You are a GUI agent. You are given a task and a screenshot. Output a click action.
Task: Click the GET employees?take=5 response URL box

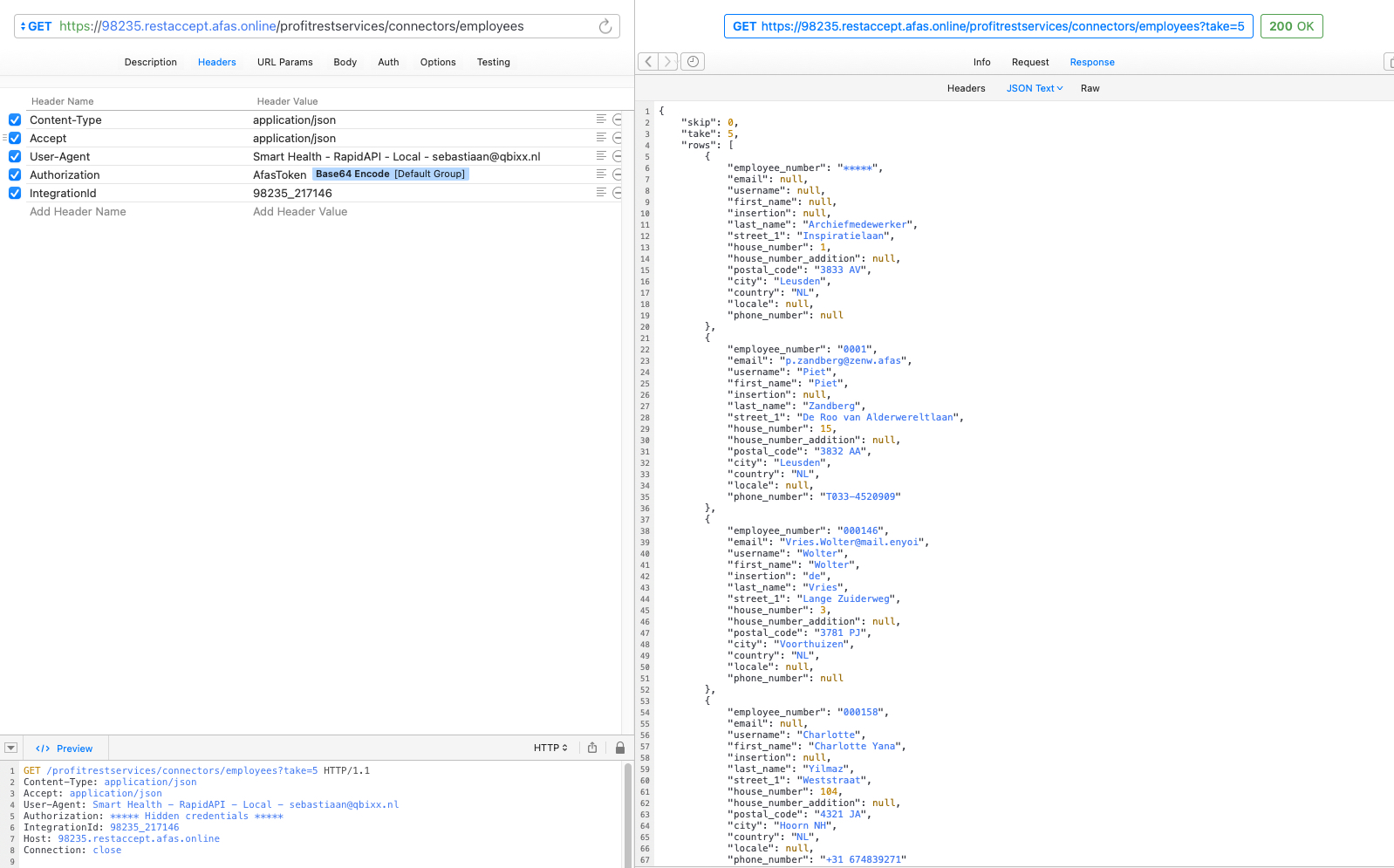pyautogui.click(x=988, y=26)
